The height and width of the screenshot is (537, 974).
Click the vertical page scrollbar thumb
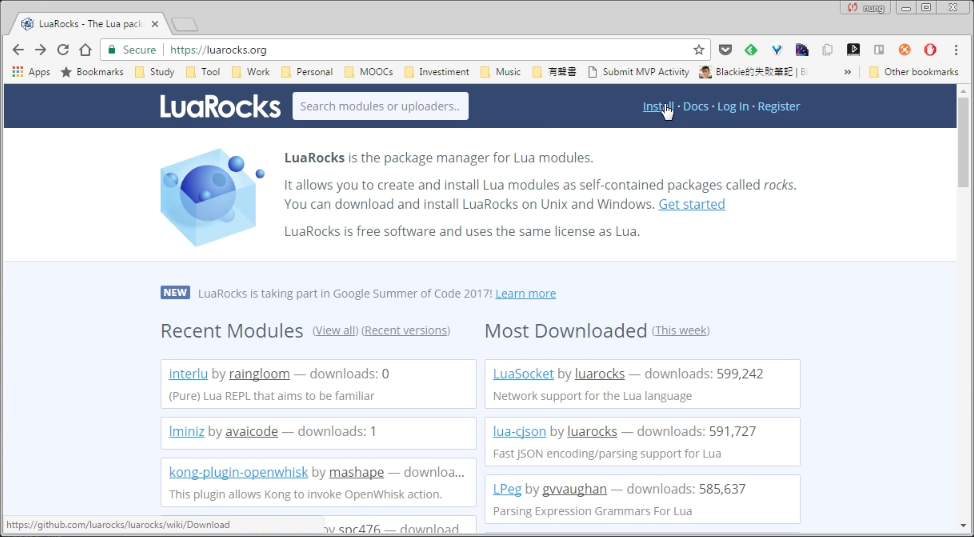pyautogui.click(x=963, y=142)
